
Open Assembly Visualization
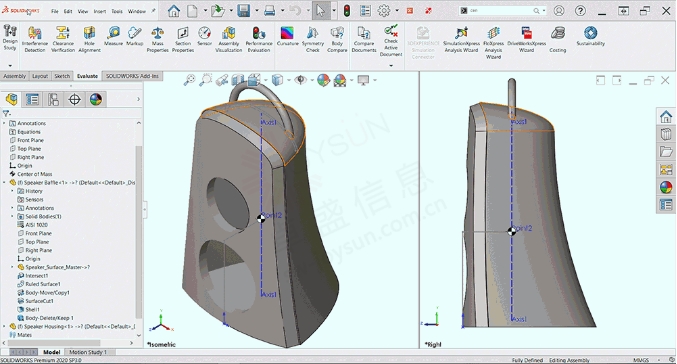[228, 39]
